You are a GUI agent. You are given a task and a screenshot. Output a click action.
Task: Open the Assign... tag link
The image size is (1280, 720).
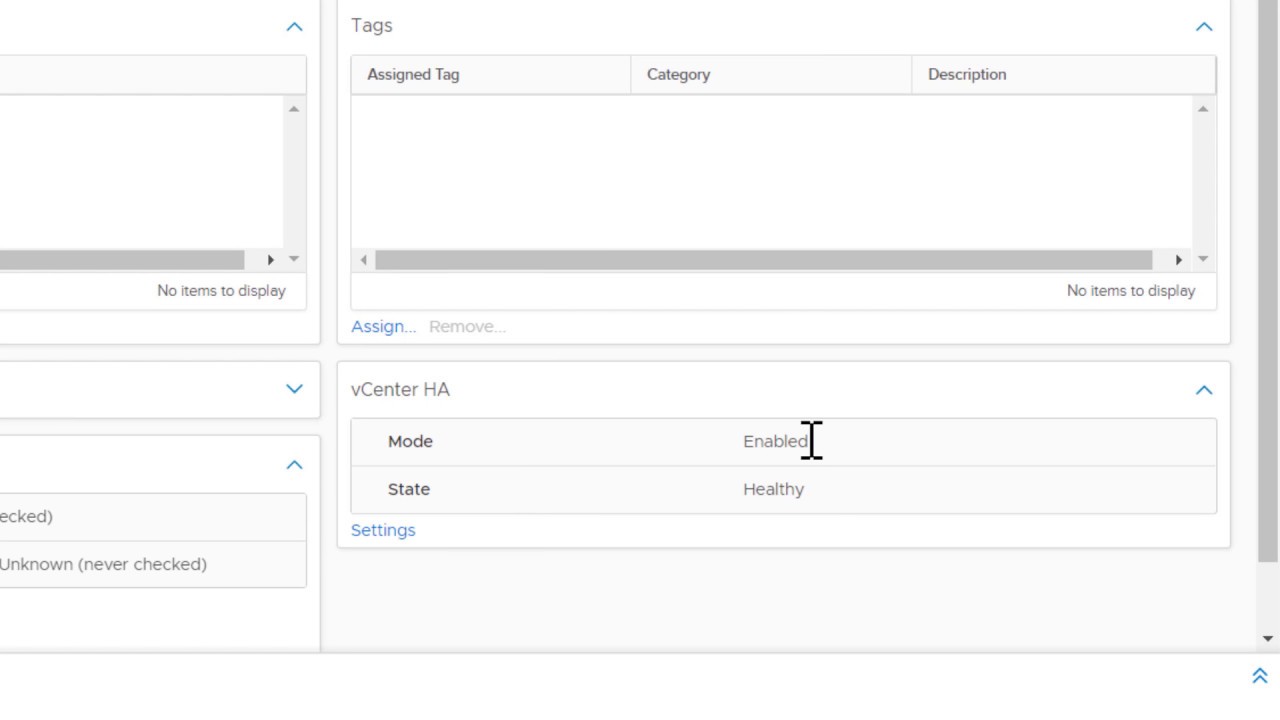tap(383, 327)
